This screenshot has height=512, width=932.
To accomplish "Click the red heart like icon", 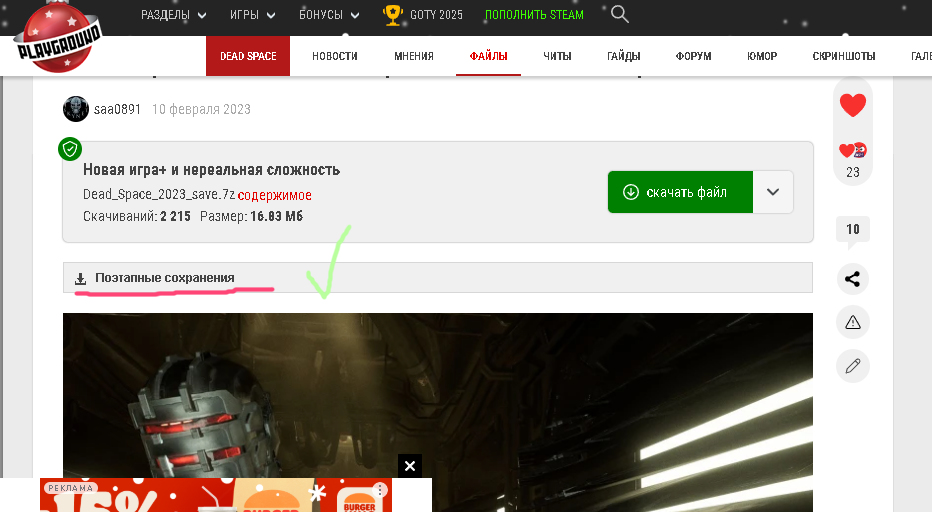I will click(852, 105).
